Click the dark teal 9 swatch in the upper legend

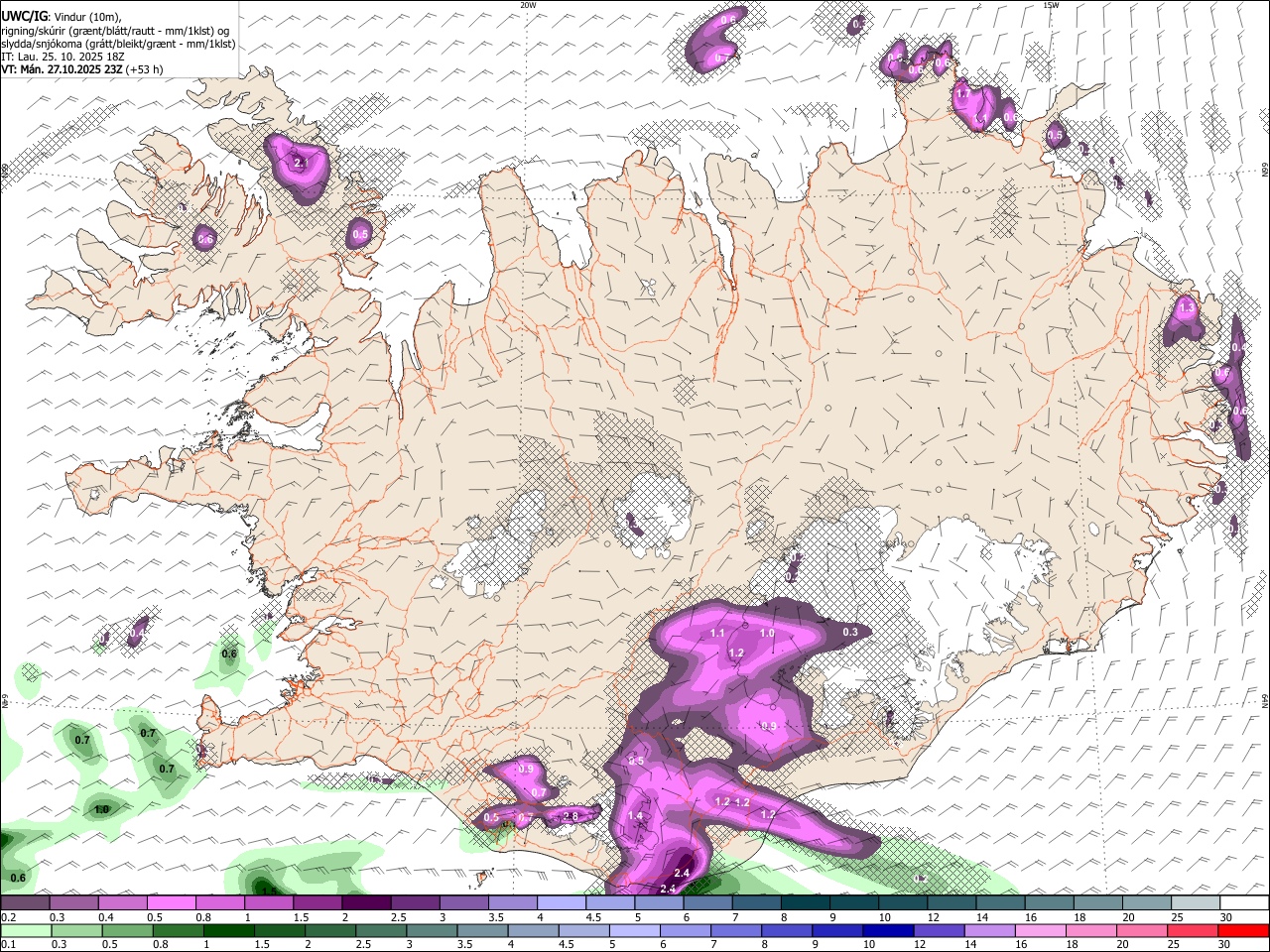pos(804,902)
